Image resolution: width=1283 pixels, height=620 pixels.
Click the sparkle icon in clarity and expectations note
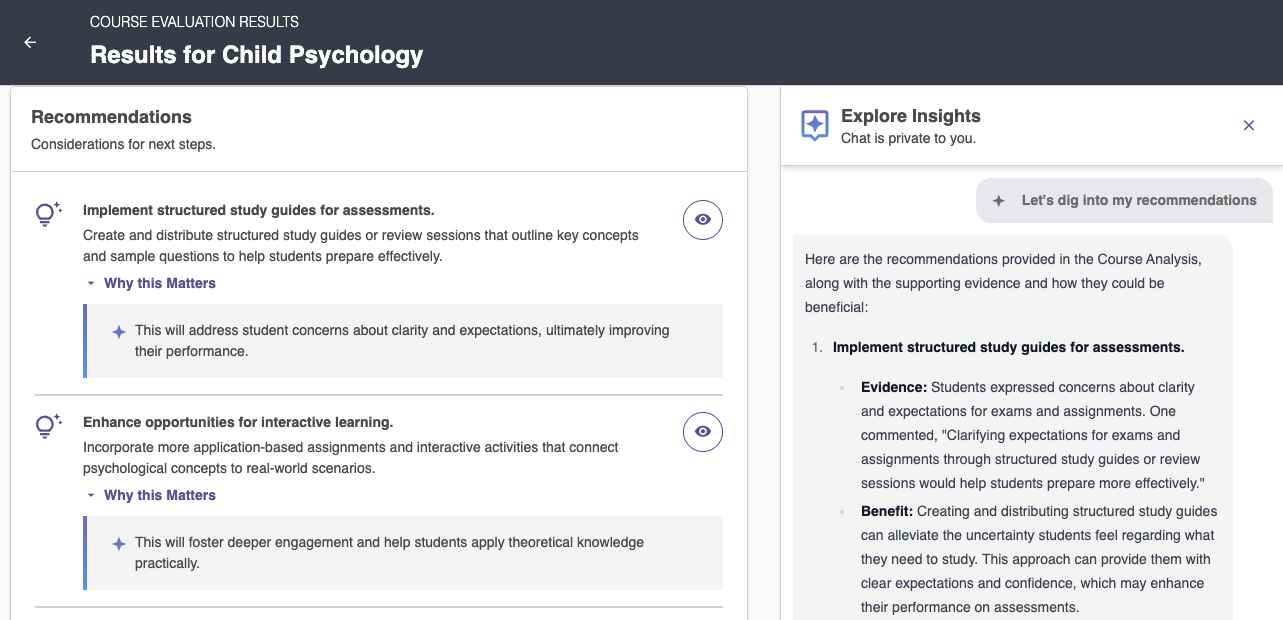119,331
